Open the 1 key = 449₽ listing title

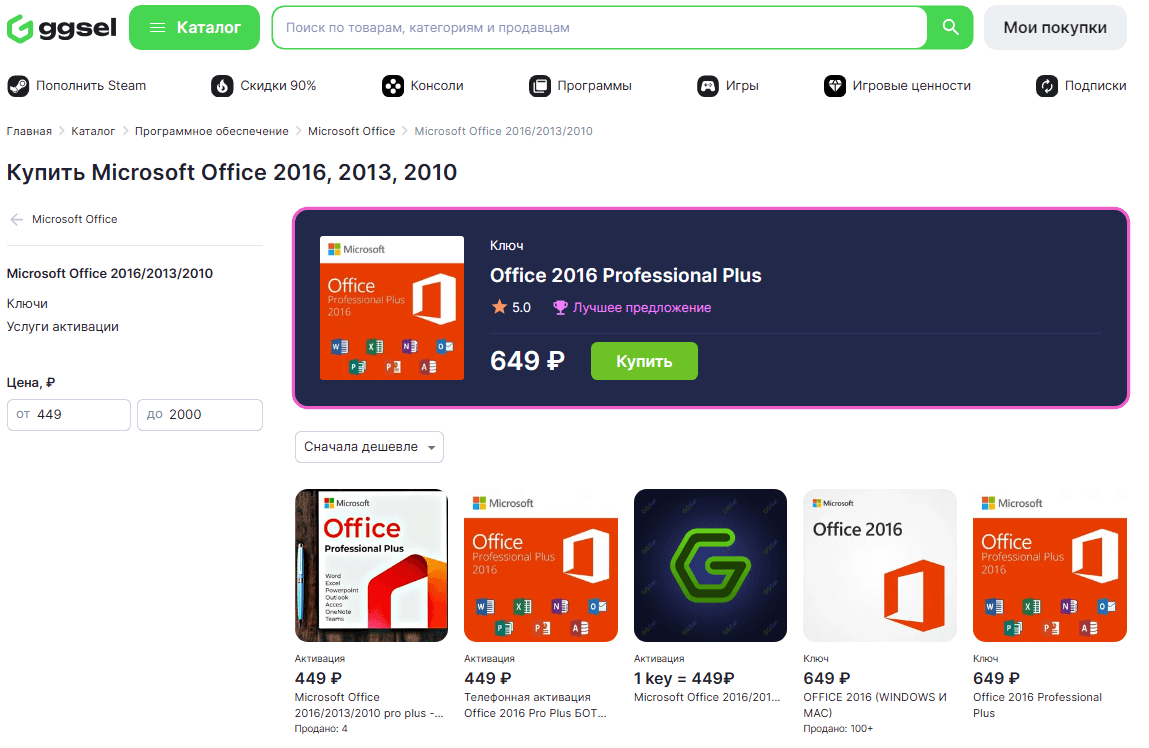coord(707,697)
